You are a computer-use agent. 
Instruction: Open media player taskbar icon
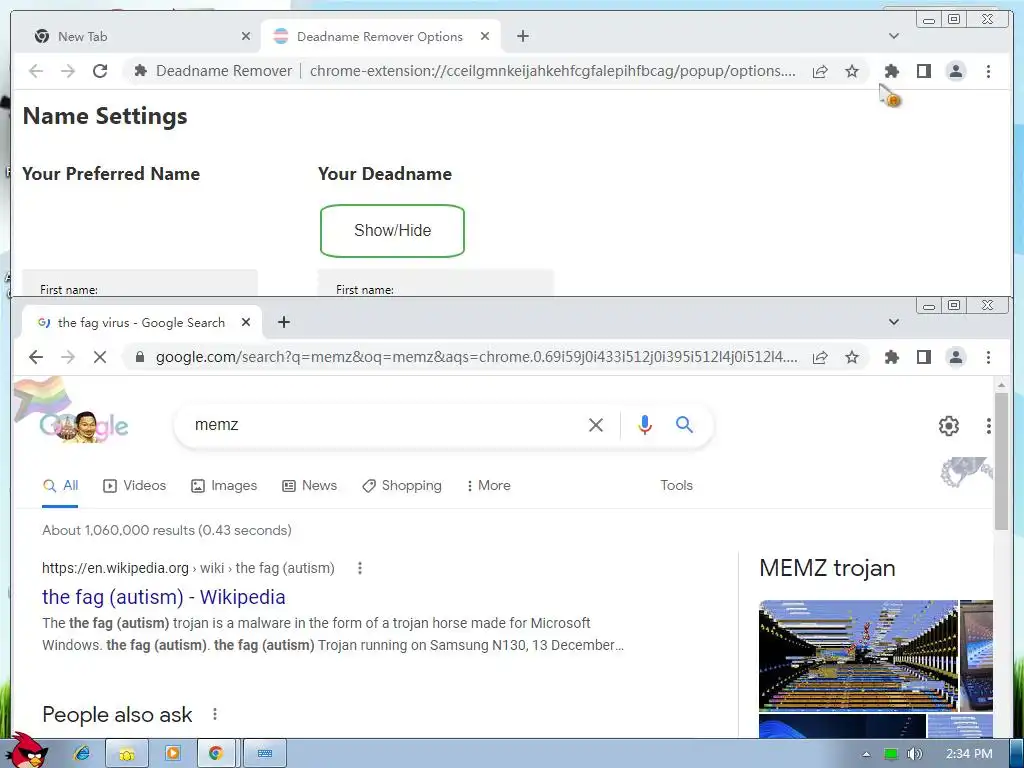[173, 753]
